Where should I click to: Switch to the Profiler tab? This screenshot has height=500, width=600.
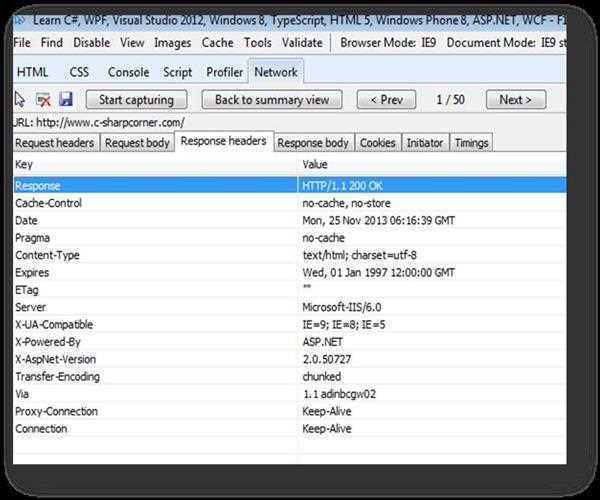224,72
